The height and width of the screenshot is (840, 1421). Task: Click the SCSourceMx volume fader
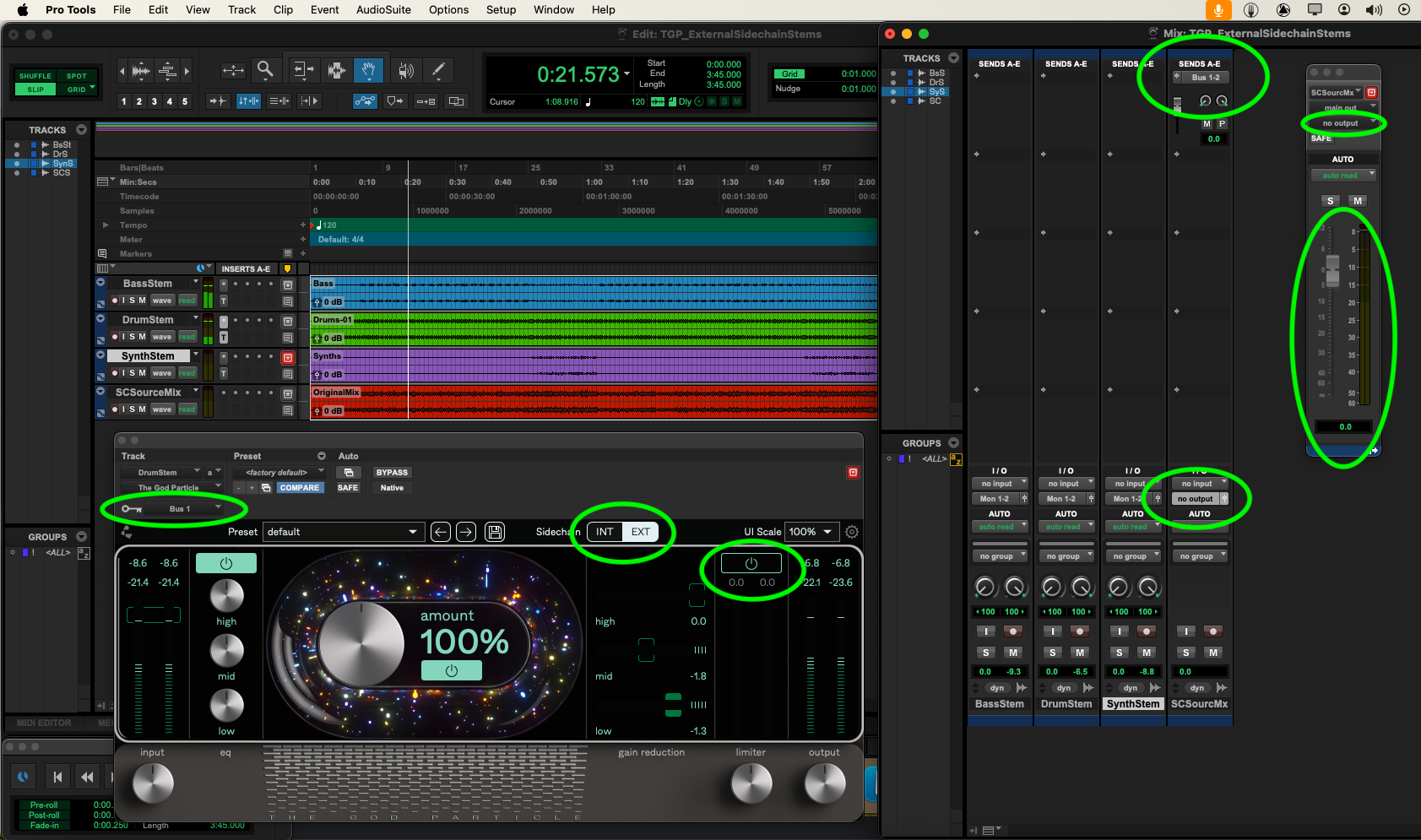1332,270
